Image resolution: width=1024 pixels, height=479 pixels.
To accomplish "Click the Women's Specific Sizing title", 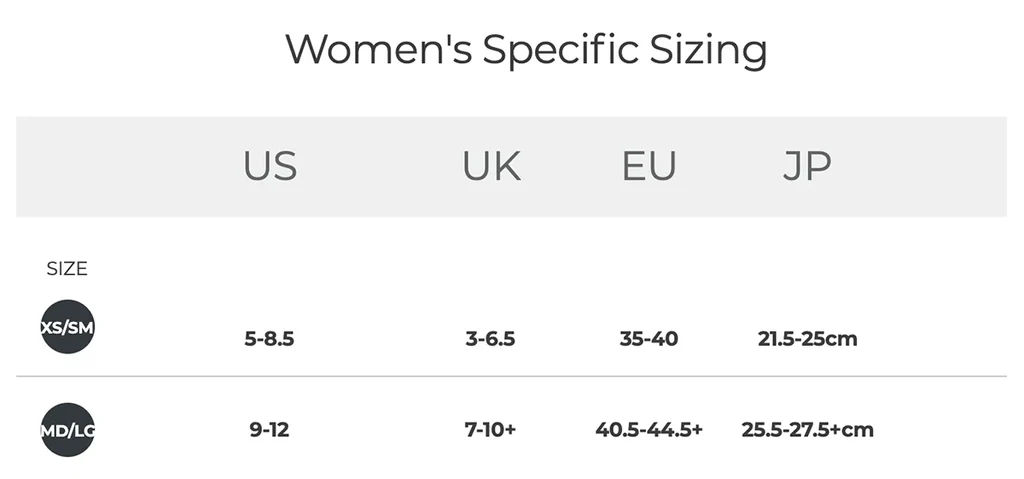I will tap(526, 50).
